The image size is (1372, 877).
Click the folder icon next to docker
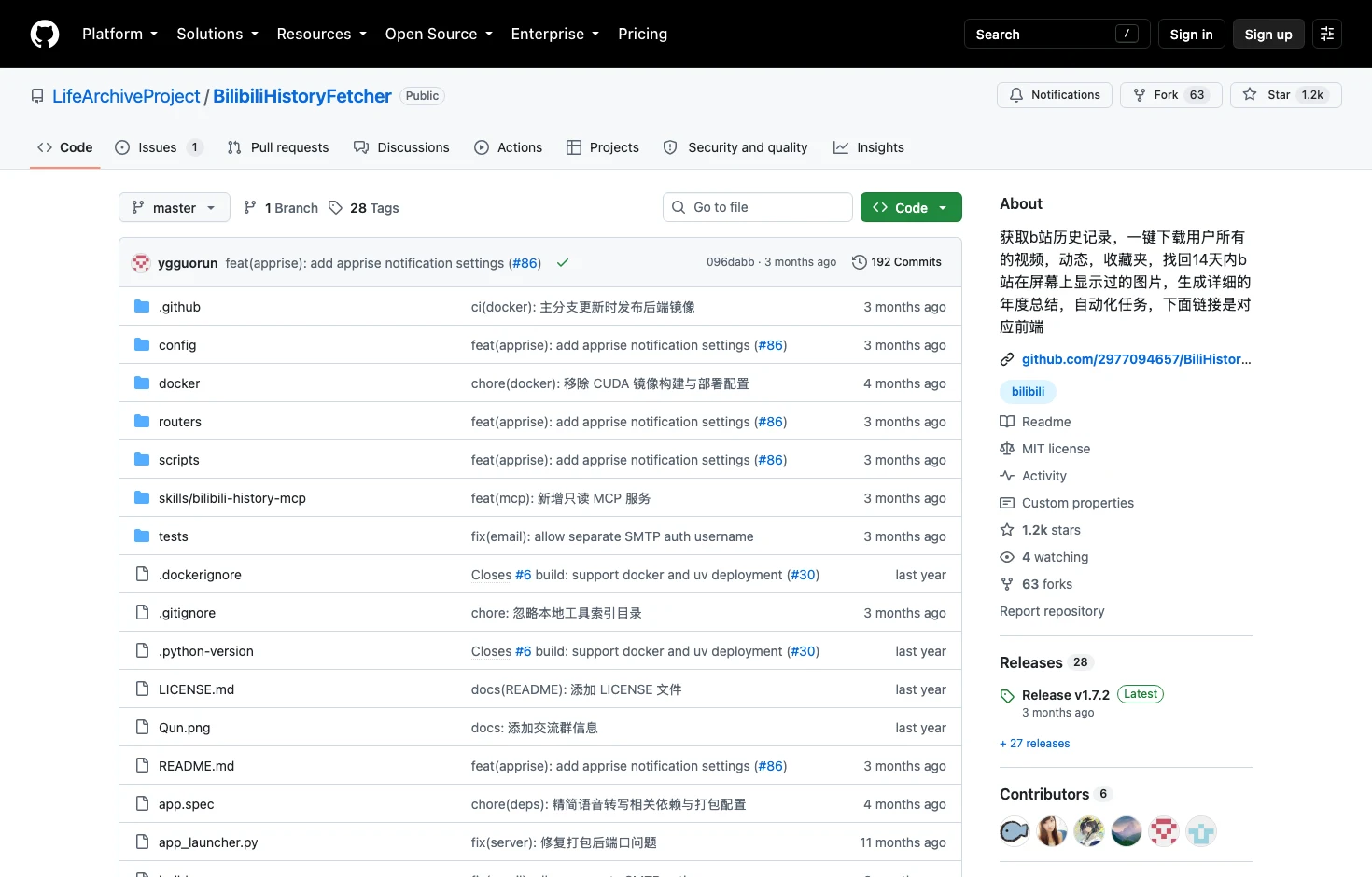click(x=142, y=383)
